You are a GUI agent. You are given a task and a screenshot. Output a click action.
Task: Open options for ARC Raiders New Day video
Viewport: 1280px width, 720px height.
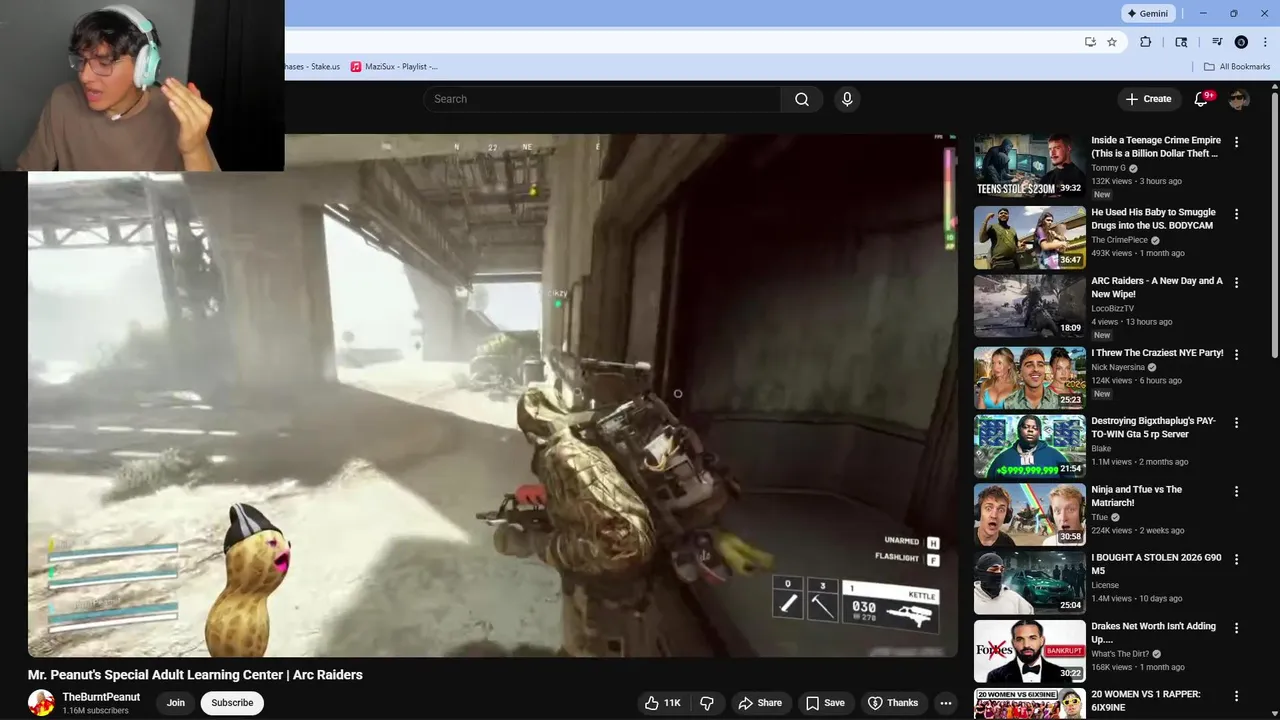[x=1236, y=283]
